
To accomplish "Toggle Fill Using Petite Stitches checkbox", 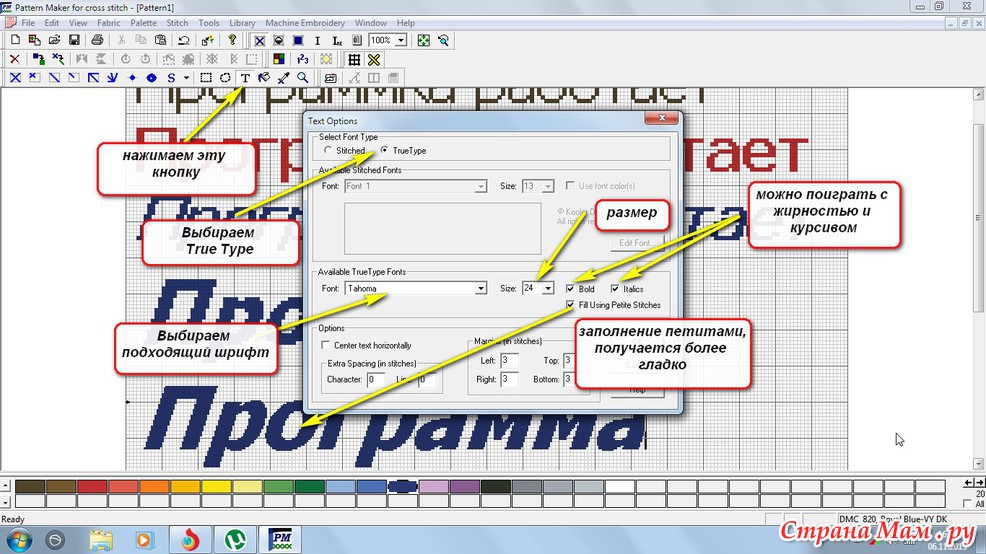I will [x=570, y=305].
